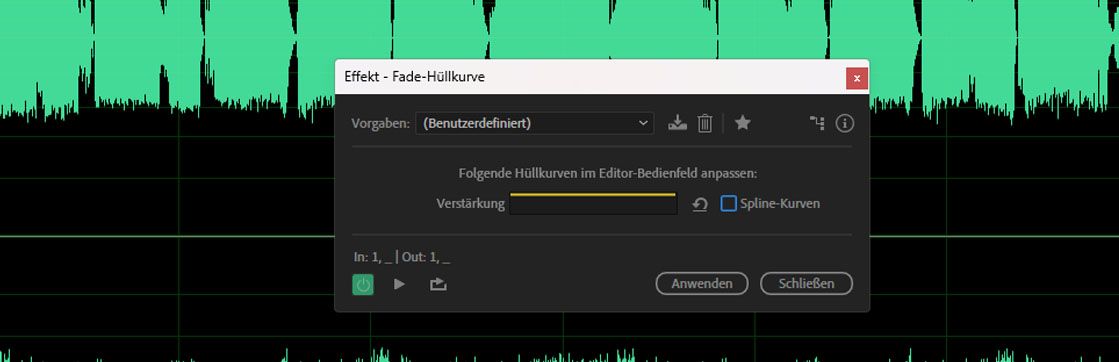1119x362 pixels.
Task: Open the effect info icon
Action: (844, 123)
